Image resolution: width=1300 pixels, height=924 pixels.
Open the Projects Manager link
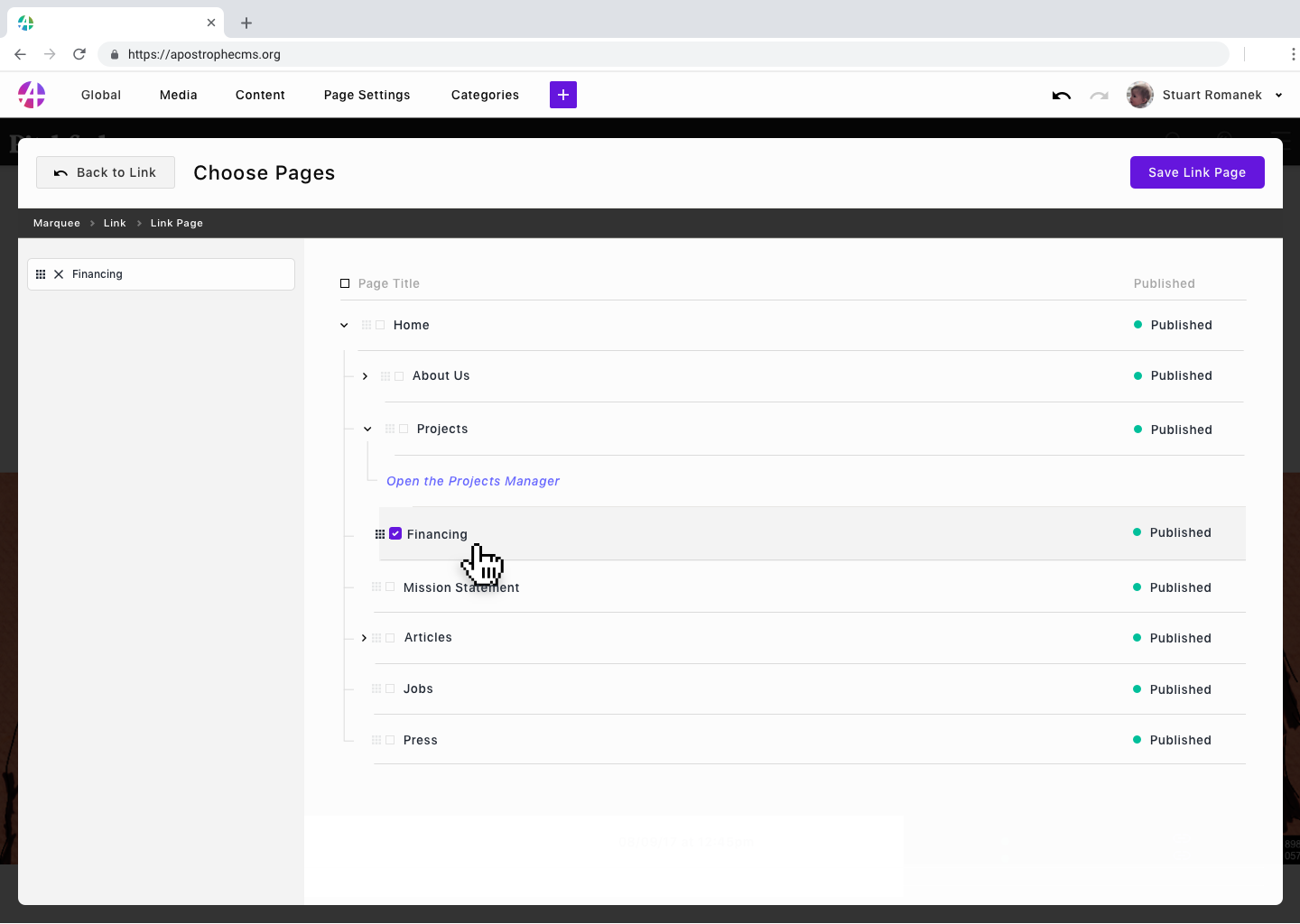(473, 481)
